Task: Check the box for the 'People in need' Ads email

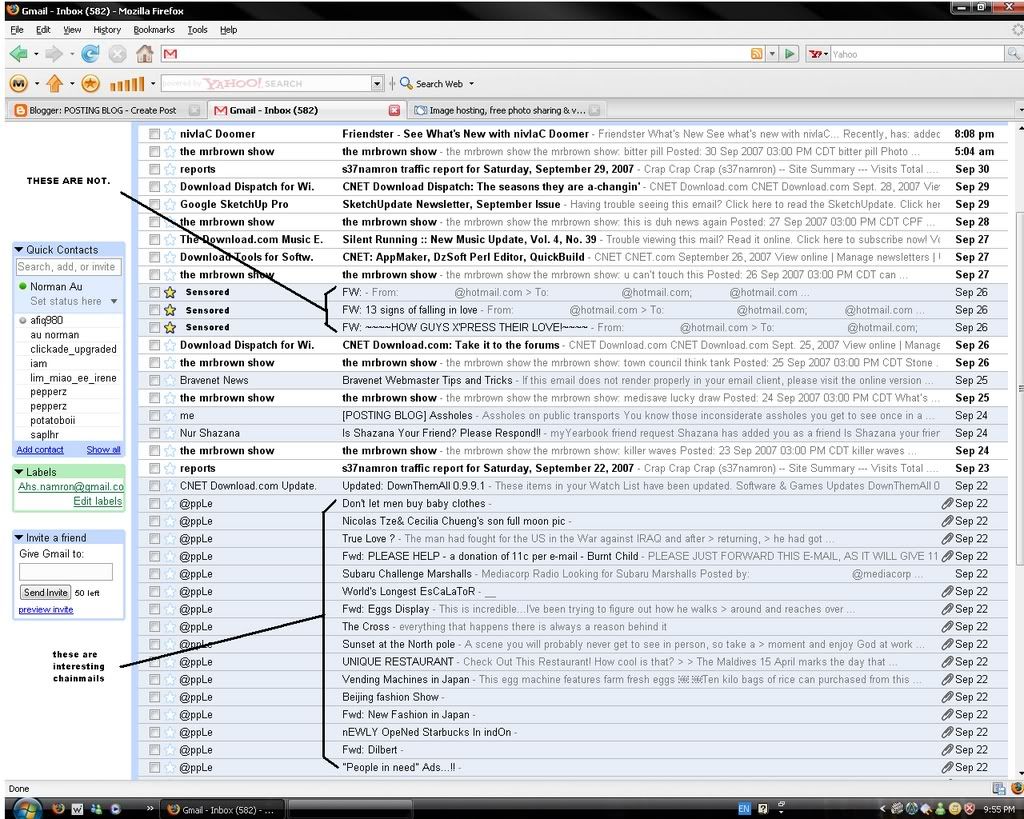Action: tap(154, 767)
